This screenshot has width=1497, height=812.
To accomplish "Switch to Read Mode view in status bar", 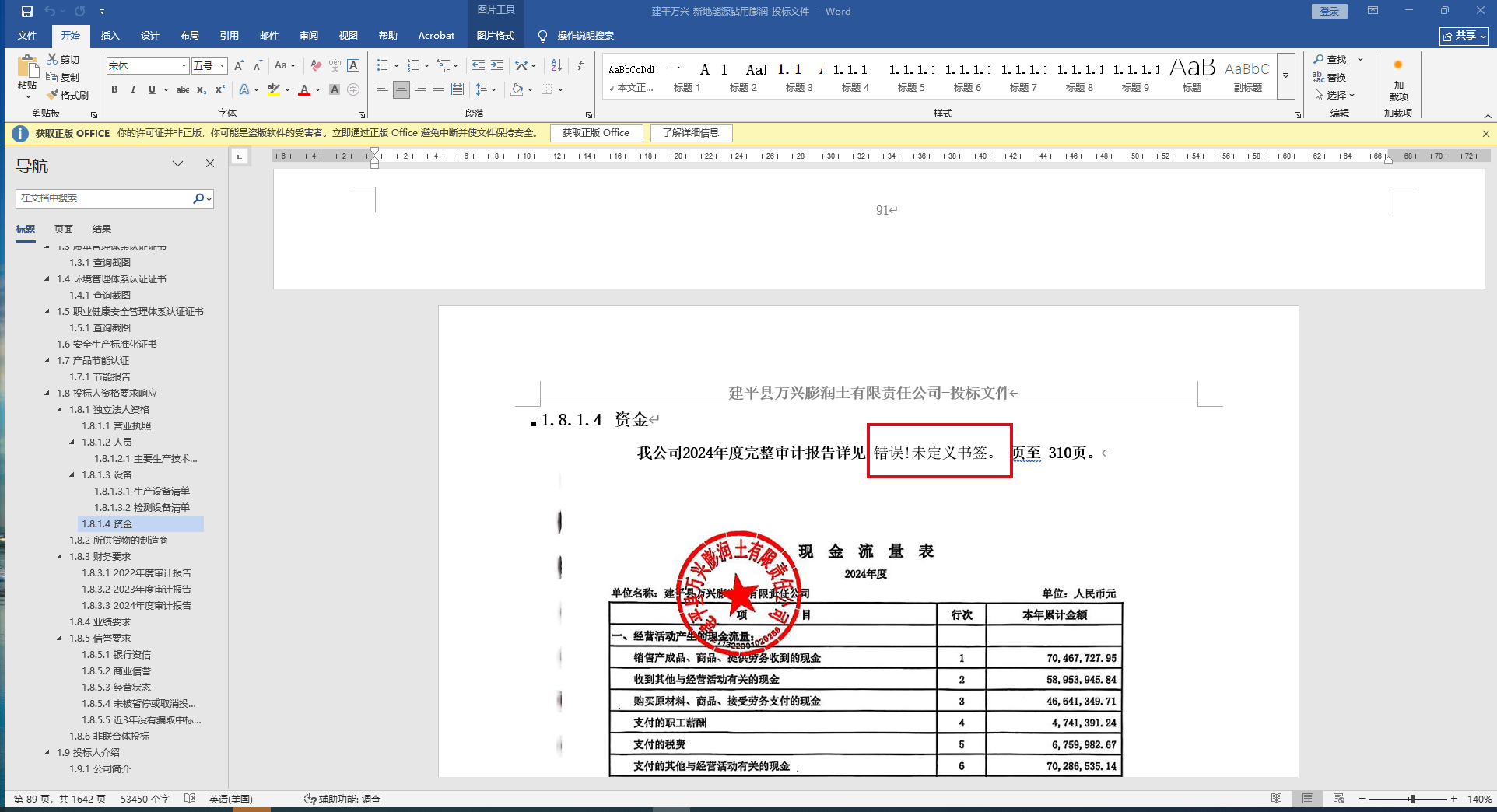I will 1276,799.
